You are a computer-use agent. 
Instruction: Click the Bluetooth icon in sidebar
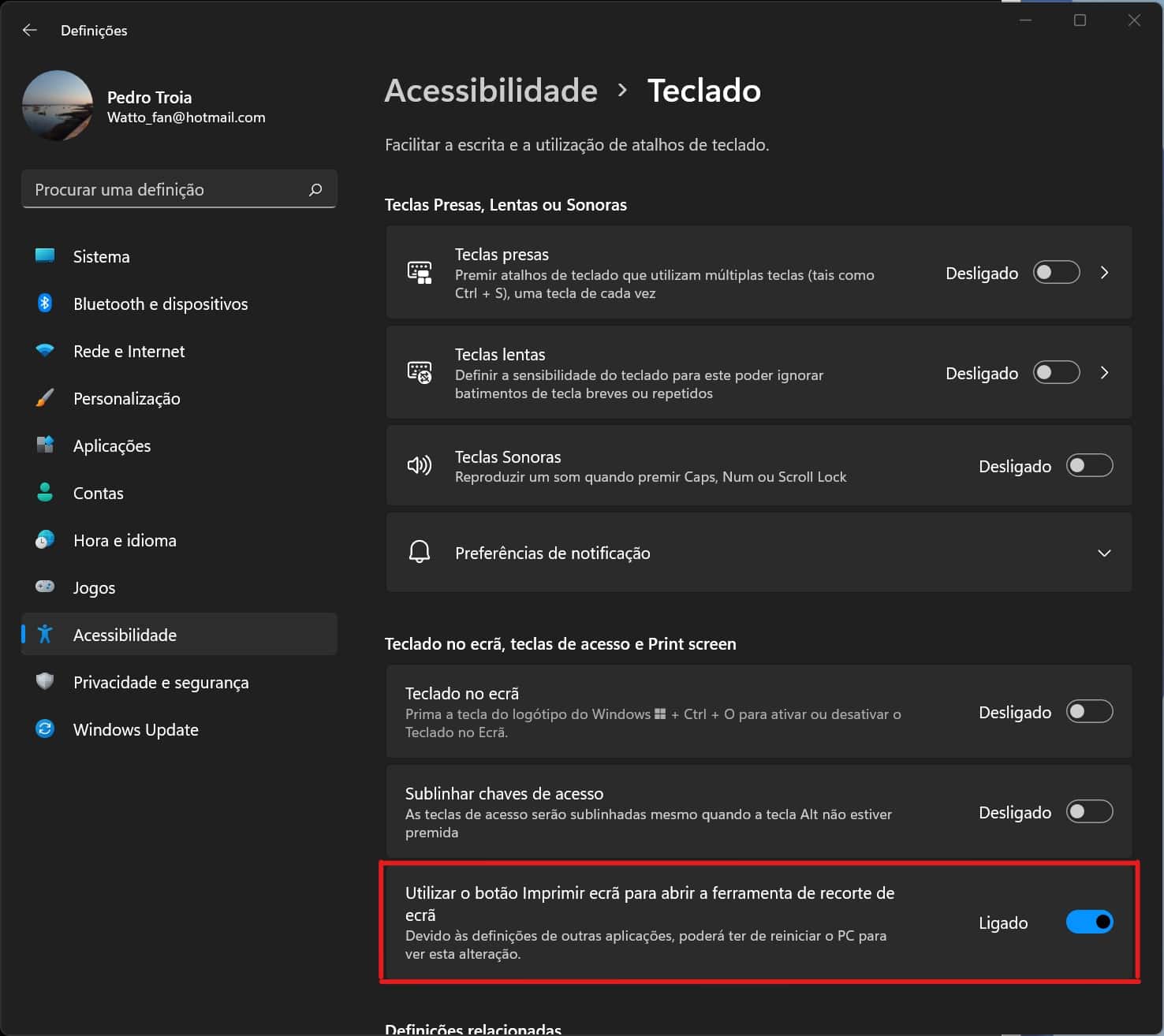point(45,304)
